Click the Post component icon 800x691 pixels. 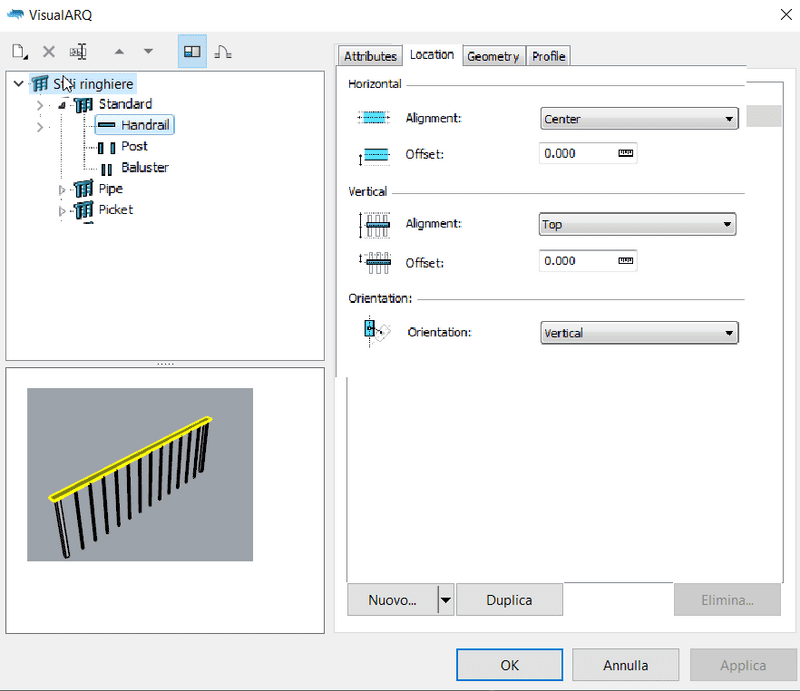coord(107,147)
